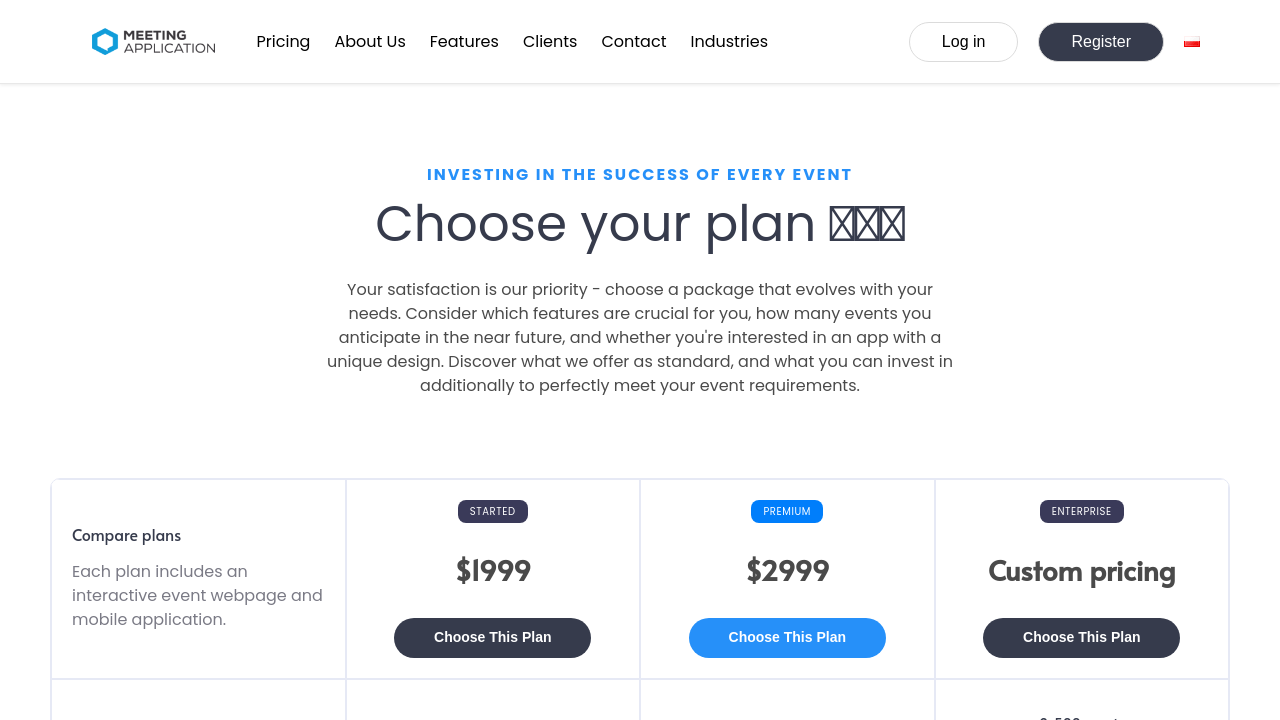Switch language via the Polish flag icon
Viewport: 1280px width, 720px height.
[1191, 42]
